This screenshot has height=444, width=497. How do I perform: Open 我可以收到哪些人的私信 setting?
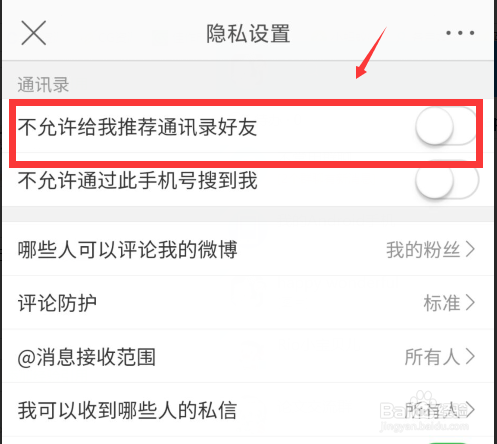click(x=248, y=410)
